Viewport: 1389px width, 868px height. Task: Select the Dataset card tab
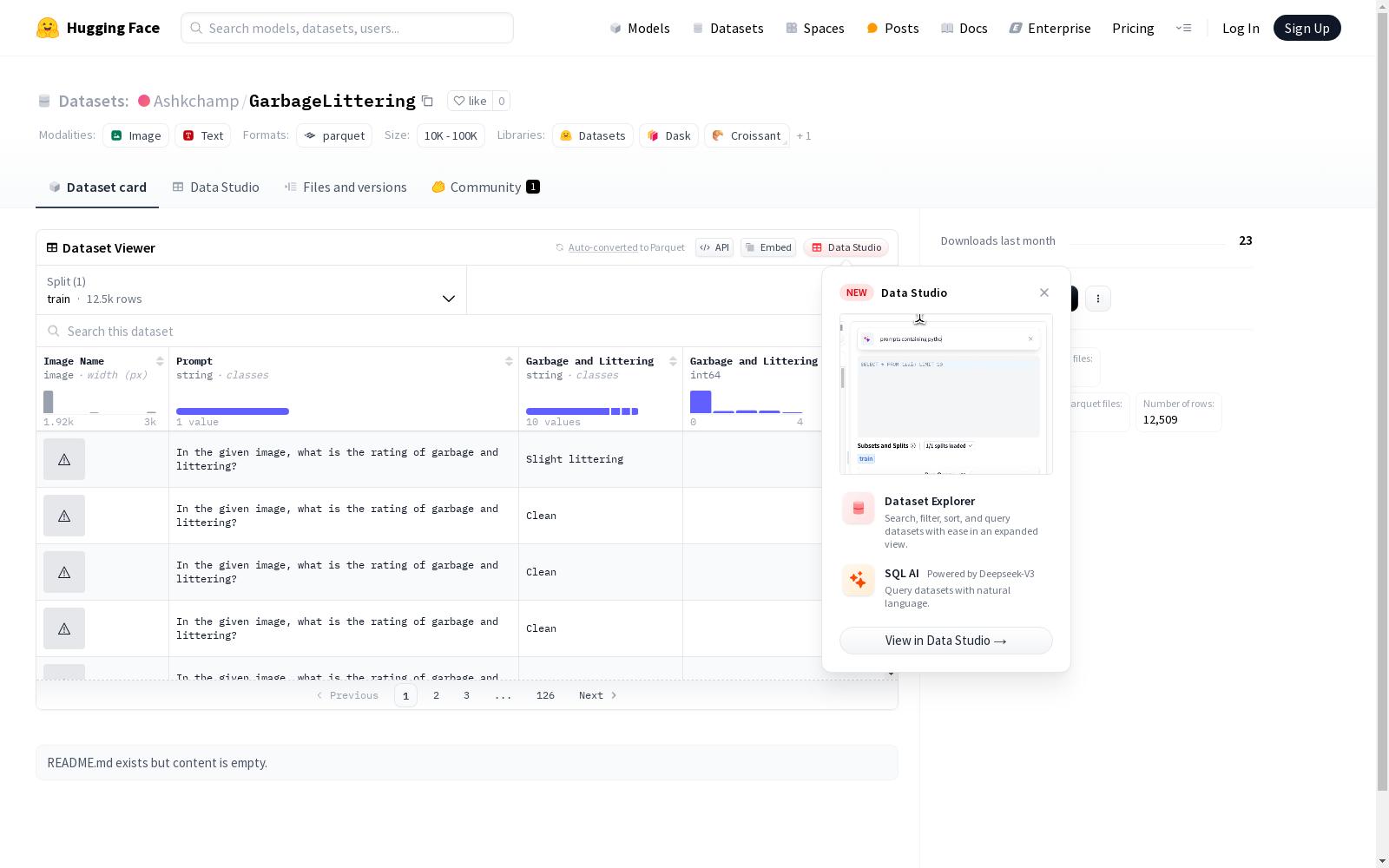coord(97,187)
